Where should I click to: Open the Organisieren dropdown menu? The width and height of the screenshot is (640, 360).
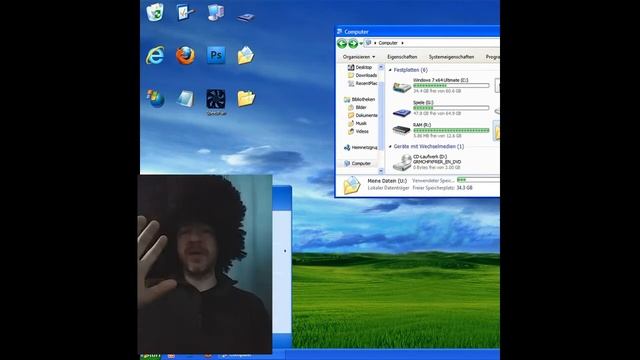[359, 57]
